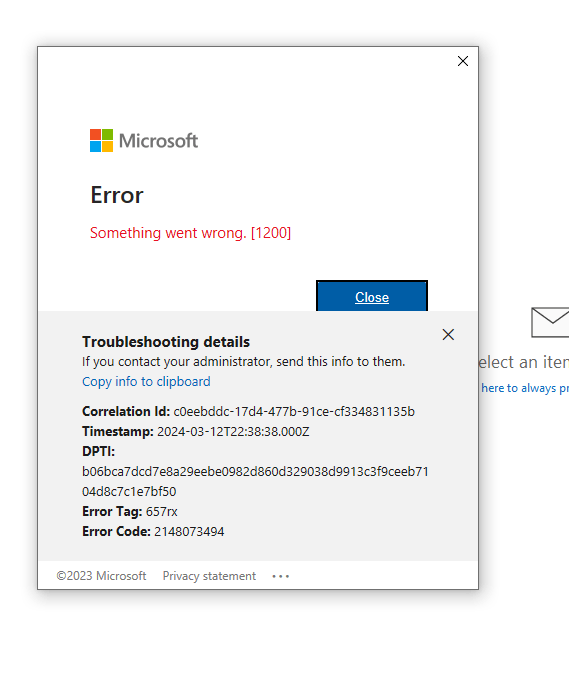Click Copy info to clipboard link
Screen dimensions: 569x675
[x=146, y=382]
